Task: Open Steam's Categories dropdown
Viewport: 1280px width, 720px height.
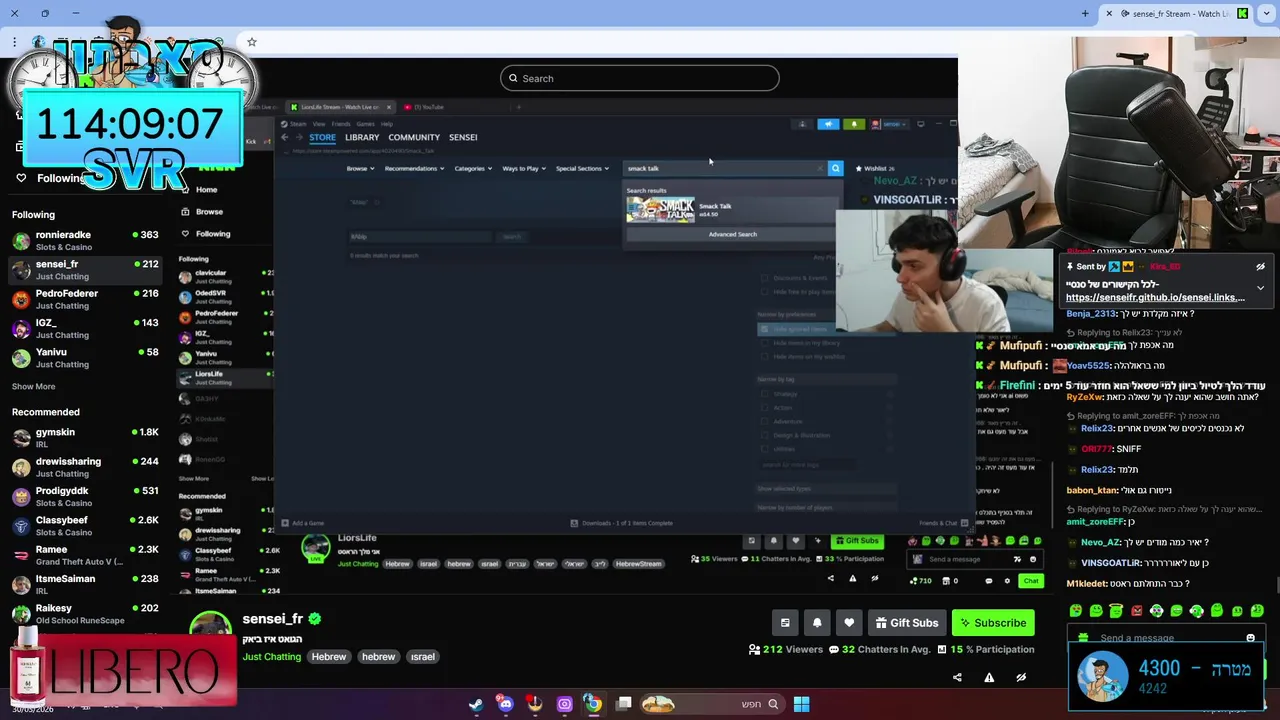Action: 473,168
